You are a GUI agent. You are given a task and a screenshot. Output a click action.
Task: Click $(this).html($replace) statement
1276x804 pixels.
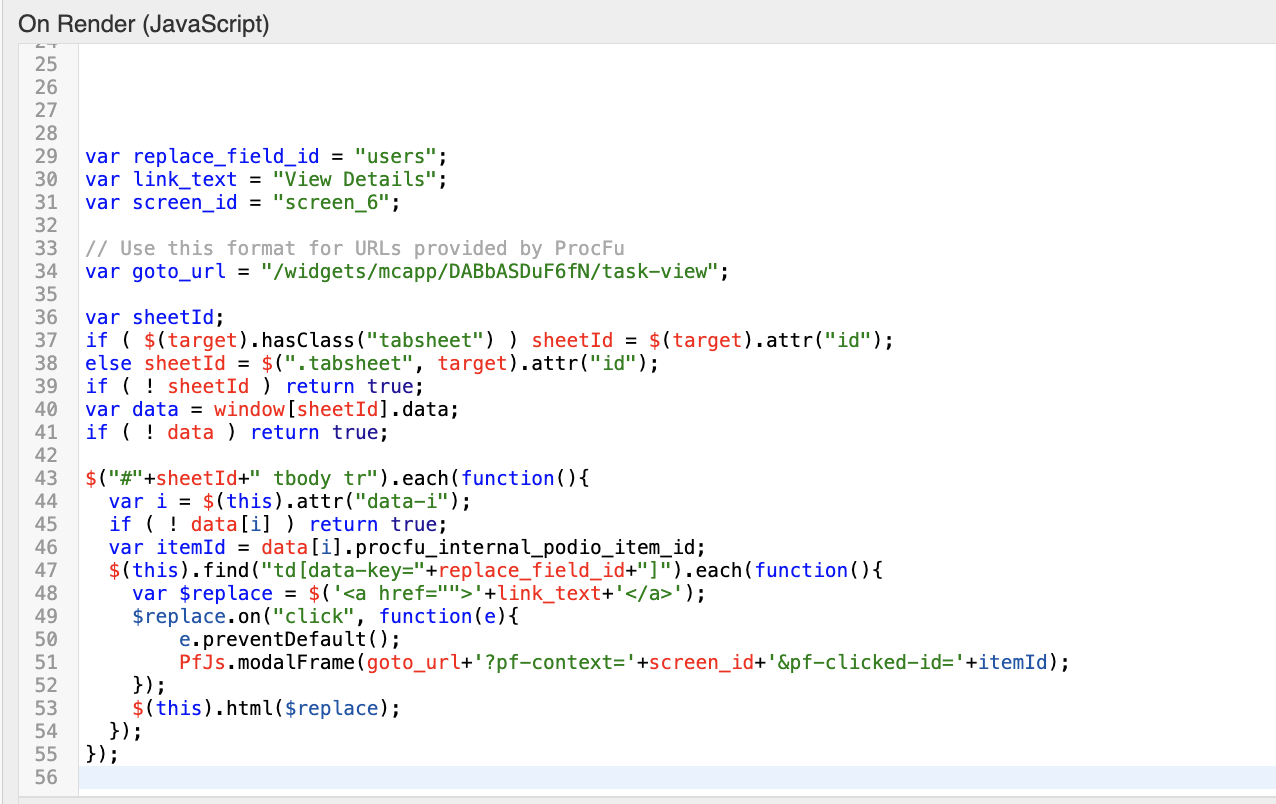(266, 708)
